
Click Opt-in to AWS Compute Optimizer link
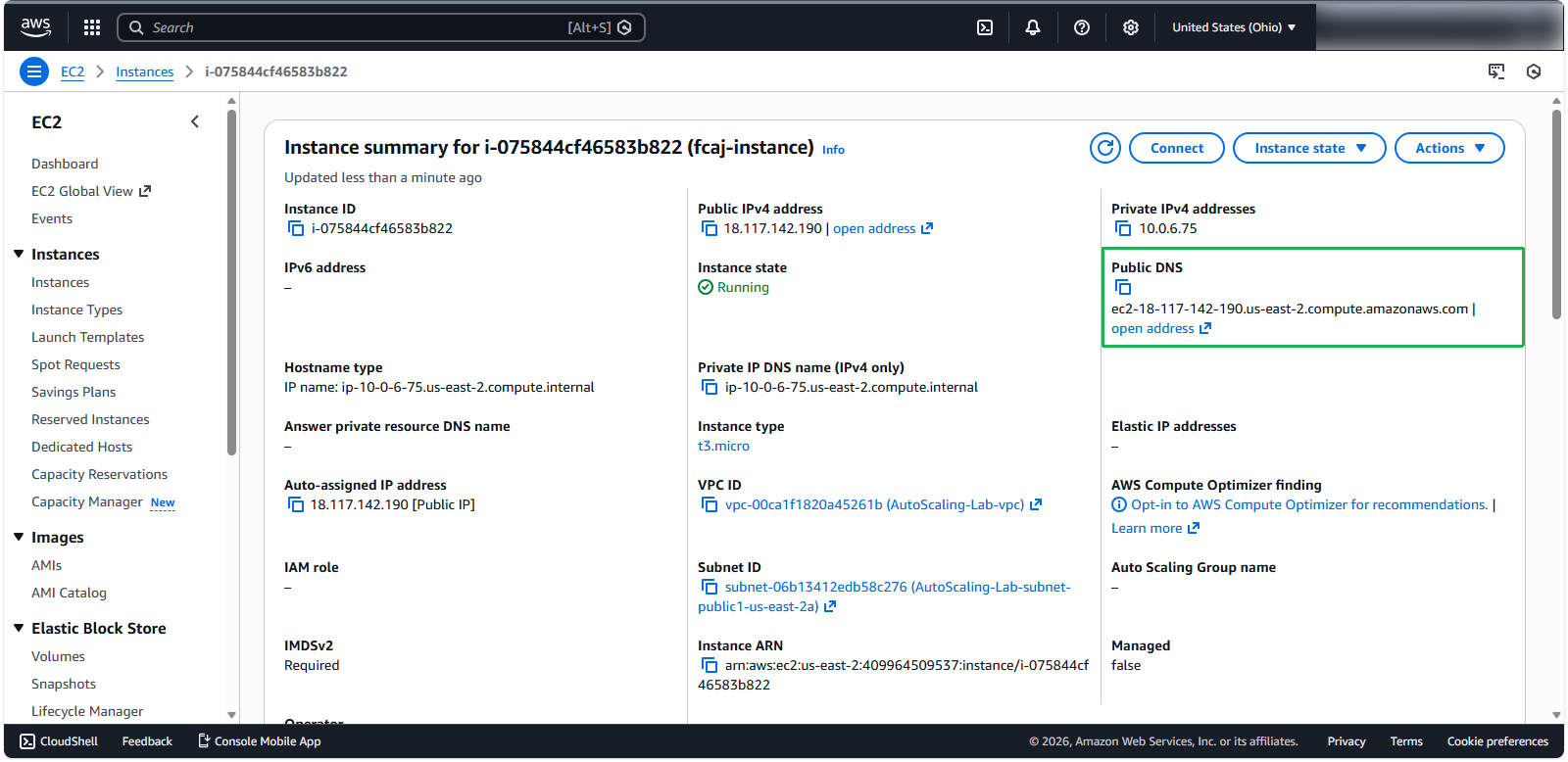pos(1309,504)
